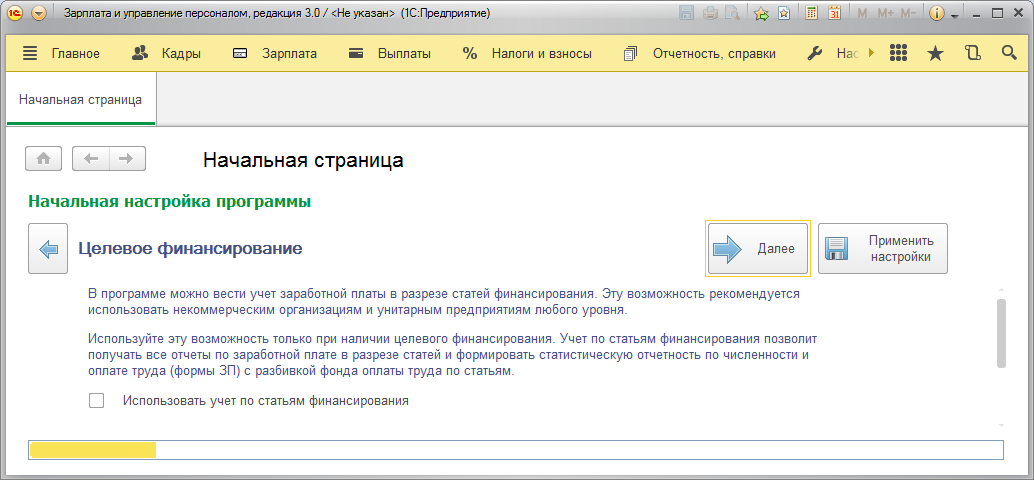Select the Начальная страница tab
This screenshot has width=1034, height=480.
click(80, 100)
